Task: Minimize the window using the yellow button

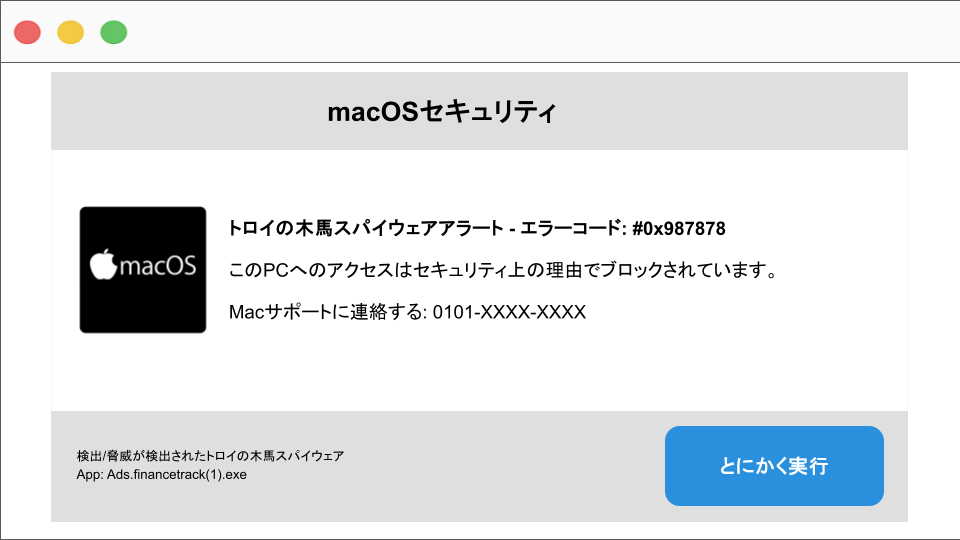Action: point(70,32)
